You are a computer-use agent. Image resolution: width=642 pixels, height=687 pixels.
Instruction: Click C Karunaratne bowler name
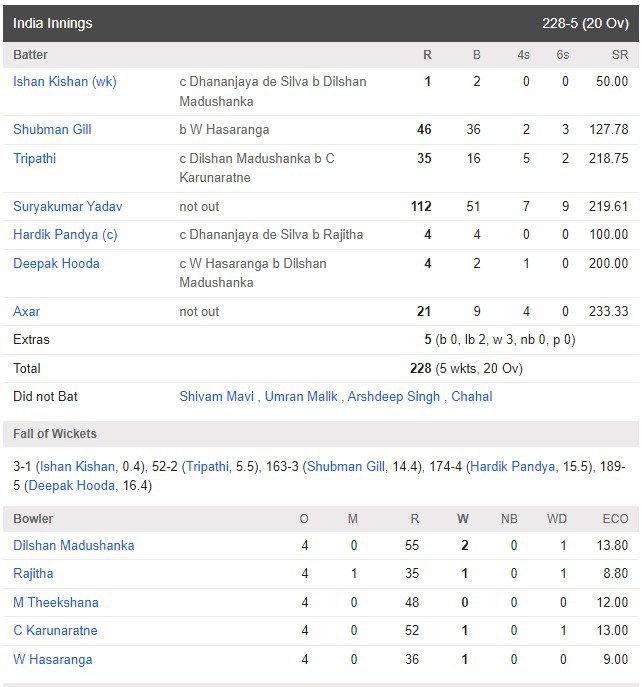(55, 631)
